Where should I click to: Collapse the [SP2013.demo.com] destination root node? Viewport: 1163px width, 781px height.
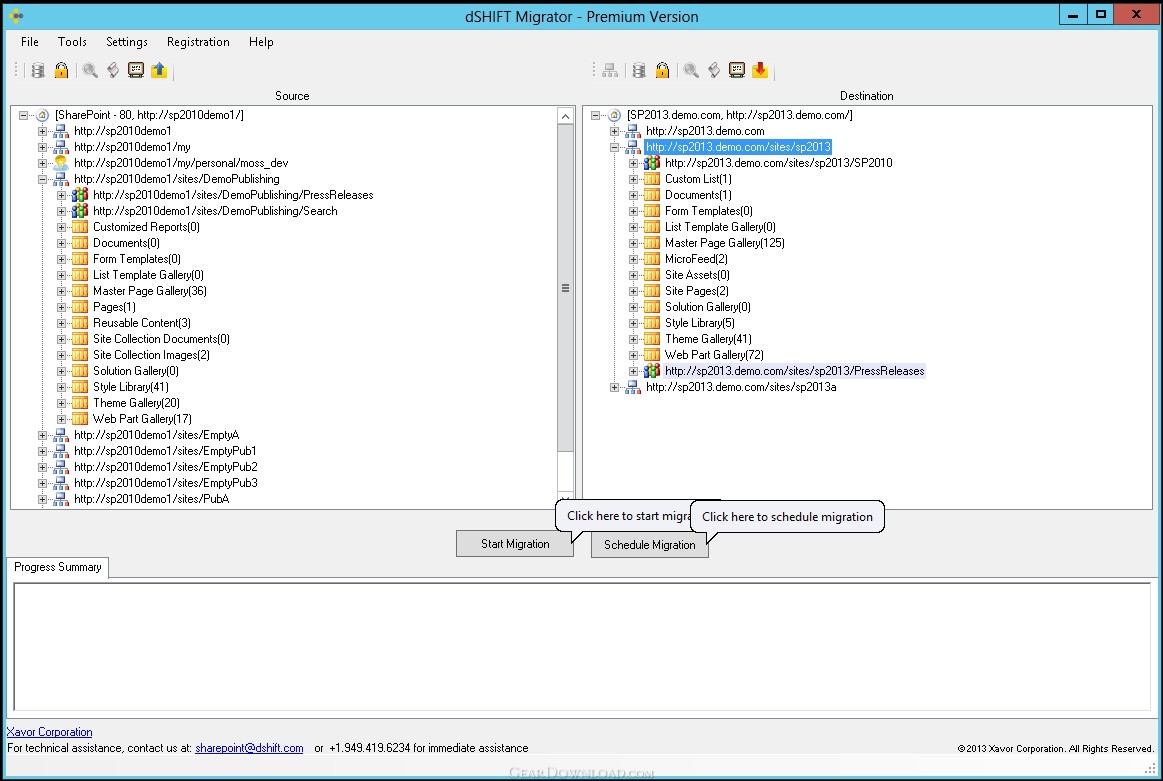(596, 115)
